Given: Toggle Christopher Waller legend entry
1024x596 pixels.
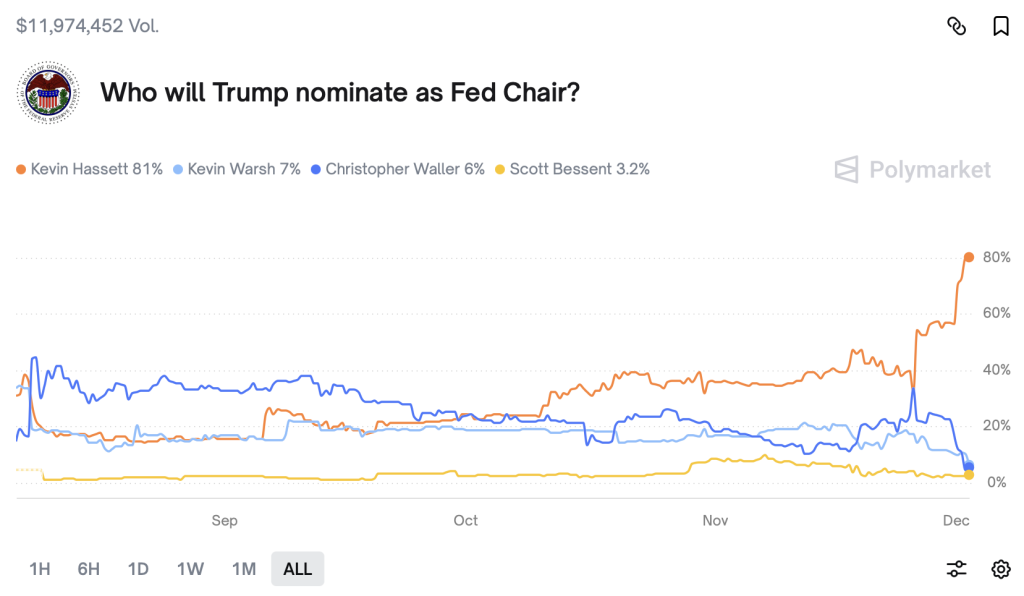Looking at the screenshot, I should 398,169.
